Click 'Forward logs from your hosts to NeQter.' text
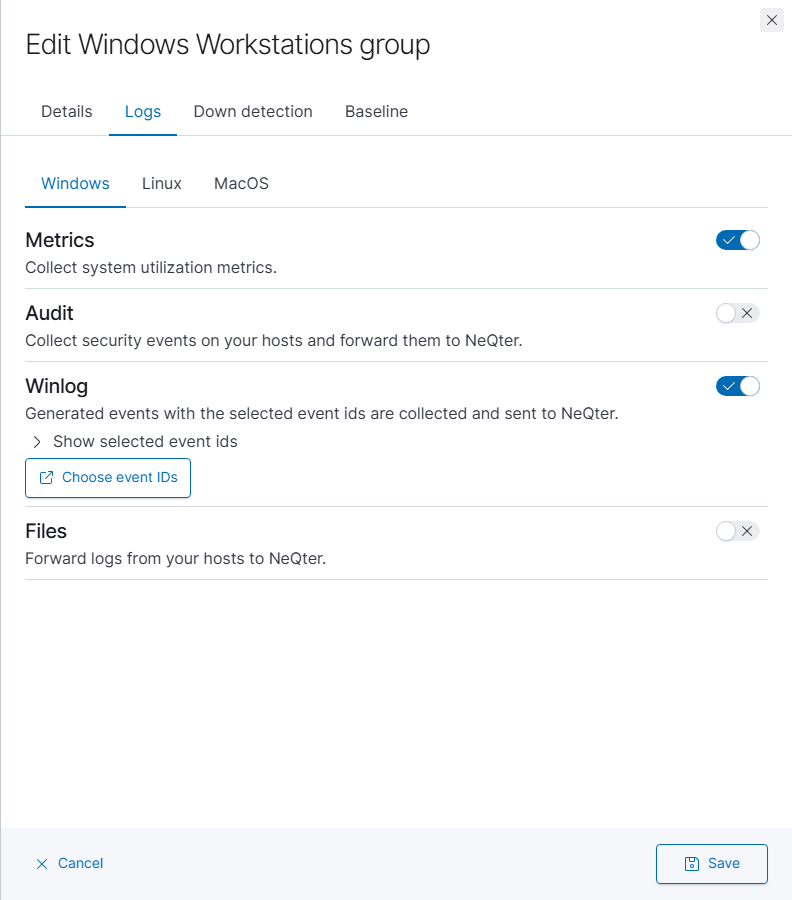792x900 pixels. pos(176,558)
